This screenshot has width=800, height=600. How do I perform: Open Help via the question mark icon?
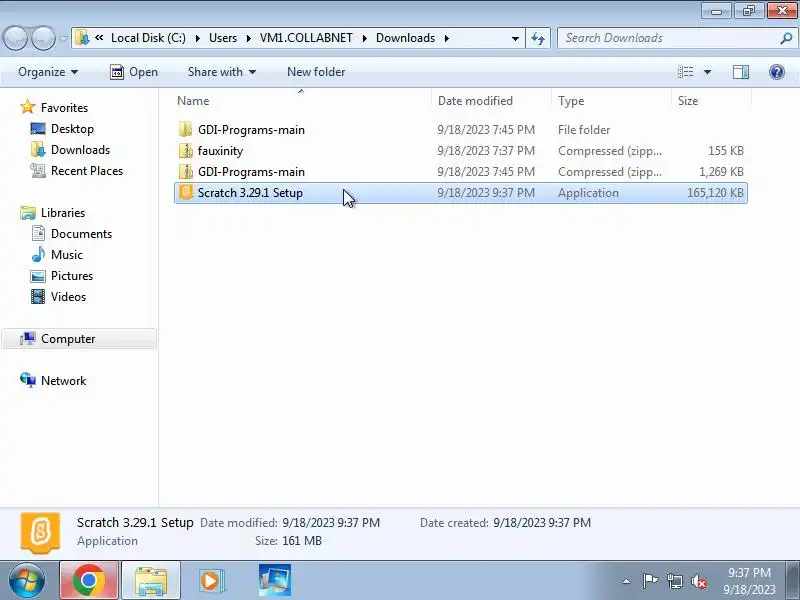777,72
